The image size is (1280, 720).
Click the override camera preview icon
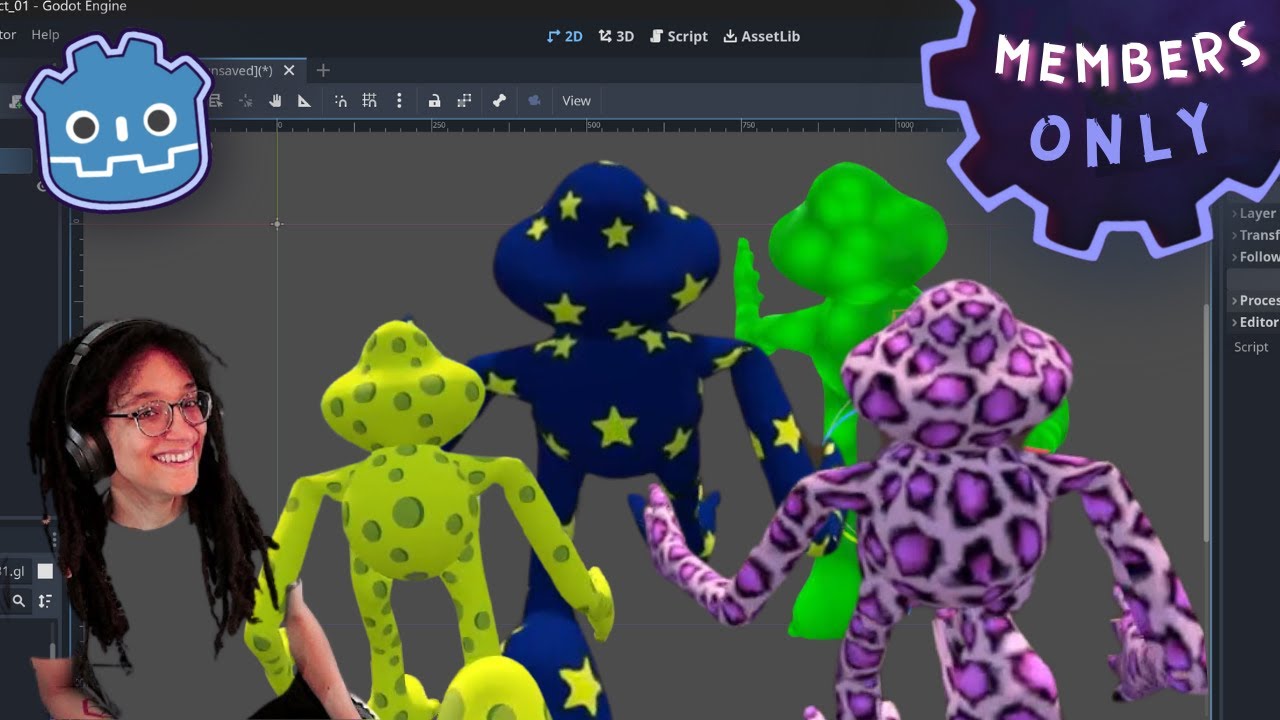[x=534, y=100]
